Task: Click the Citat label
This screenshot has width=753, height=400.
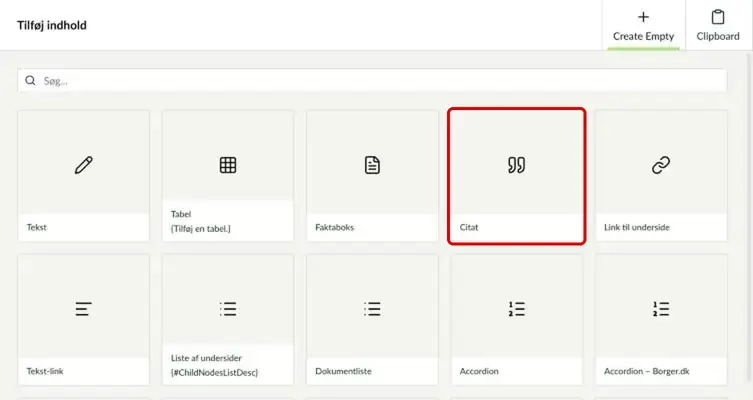Action: click(x=469, y=227)
